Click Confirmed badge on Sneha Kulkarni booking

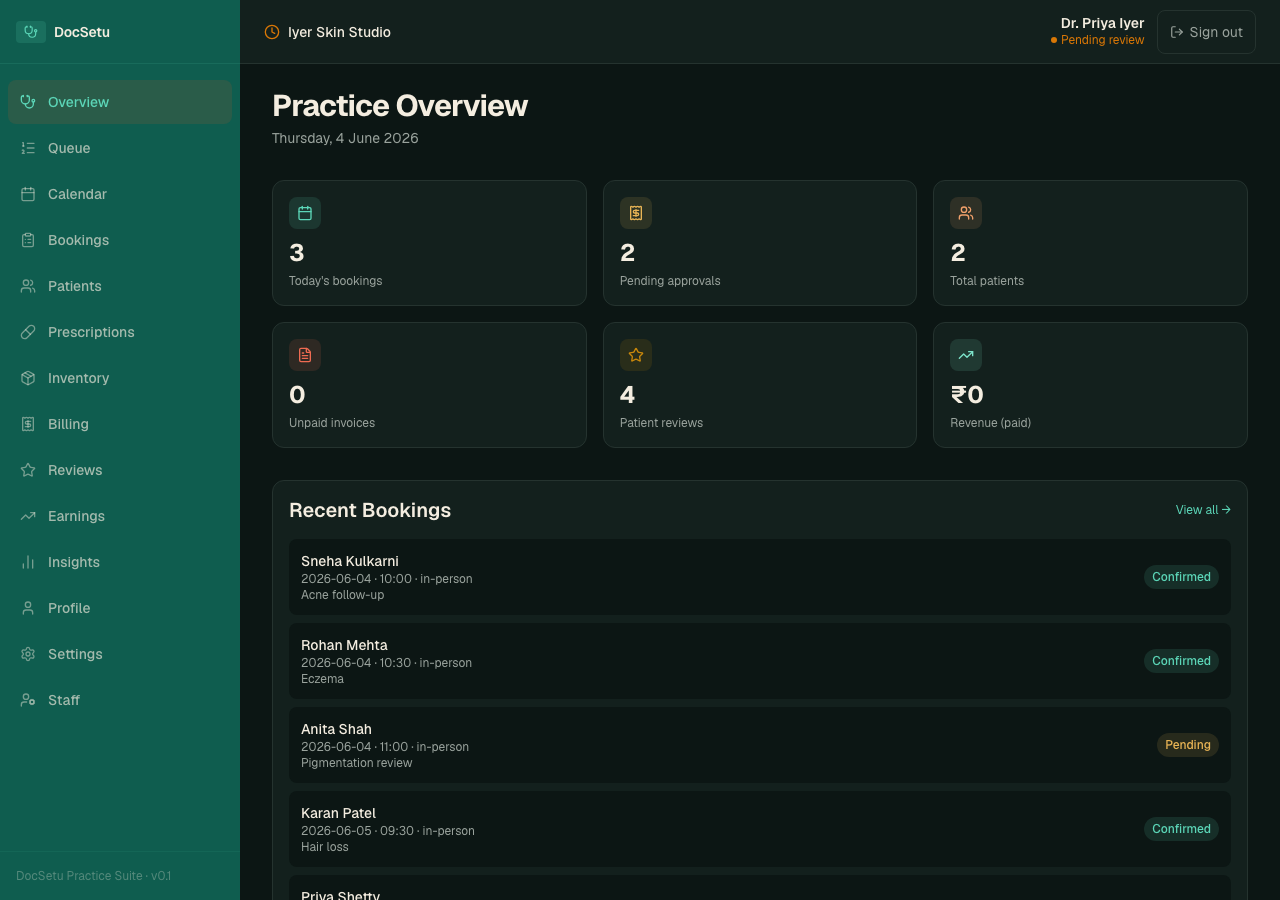pyautogui.click(x=1181, y=577)
